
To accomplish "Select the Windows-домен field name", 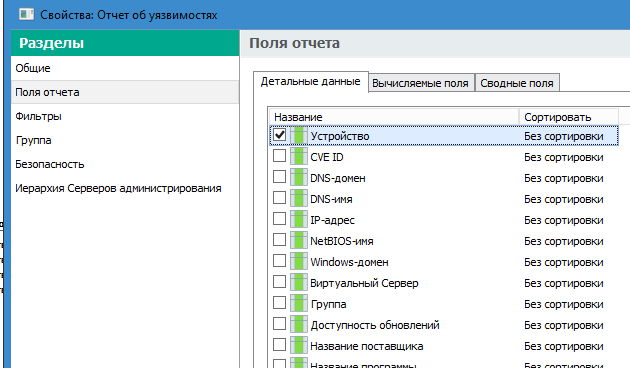I will point(349,262).
